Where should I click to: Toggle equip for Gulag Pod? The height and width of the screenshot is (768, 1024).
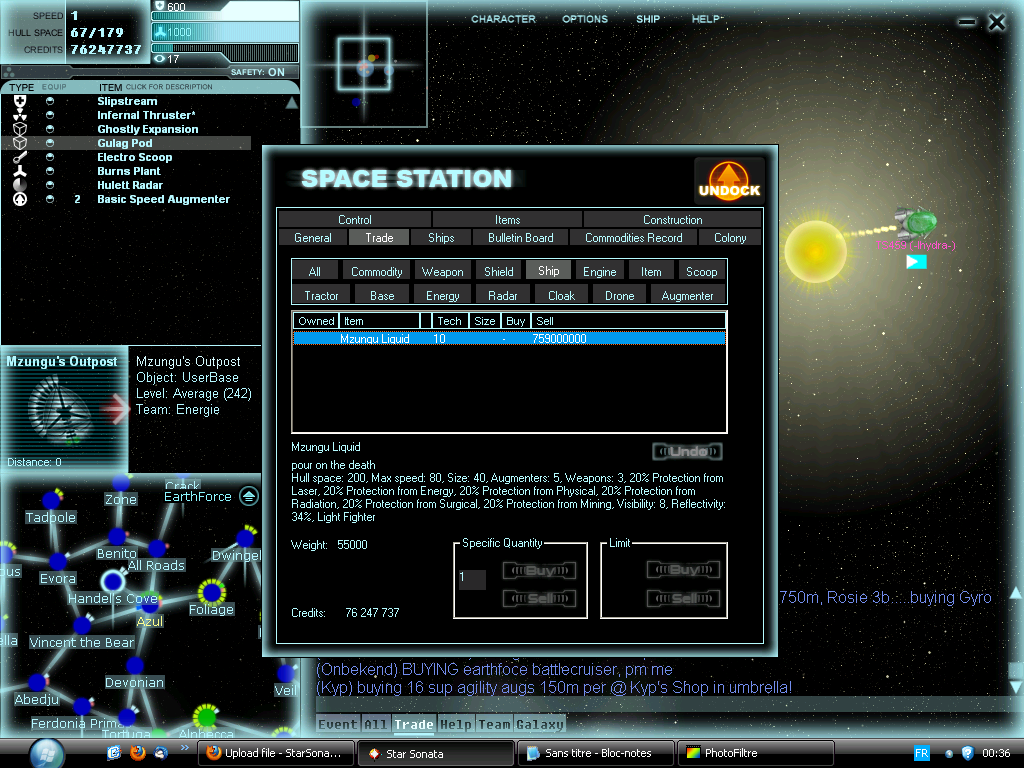pos(50,143)
